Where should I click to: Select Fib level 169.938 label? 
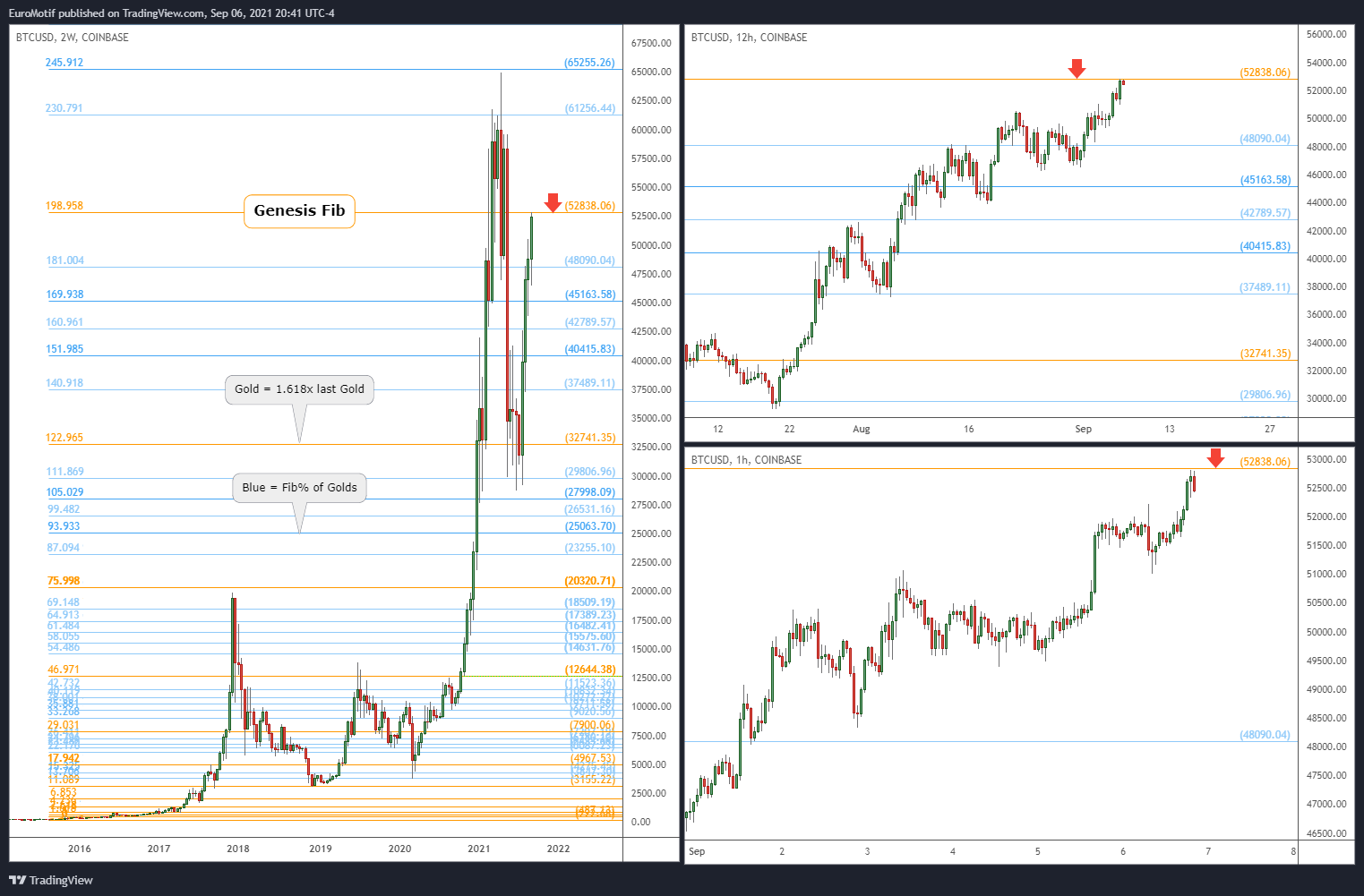[x=65, y=294]
